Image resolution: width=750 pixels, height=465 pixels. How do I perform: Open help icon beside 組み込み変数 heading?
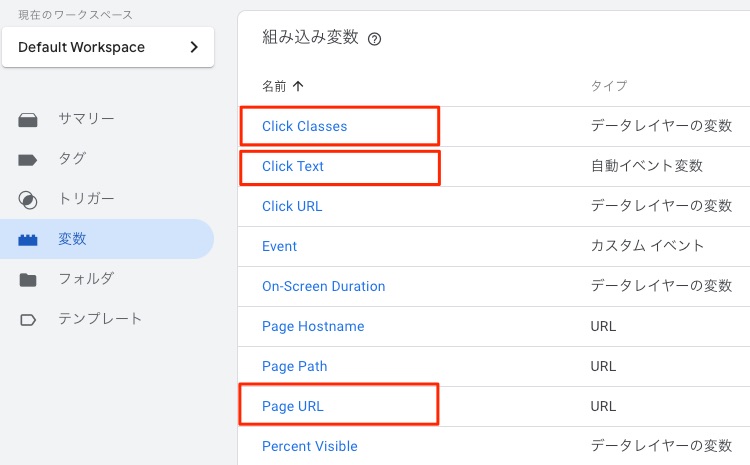(375, 40)
